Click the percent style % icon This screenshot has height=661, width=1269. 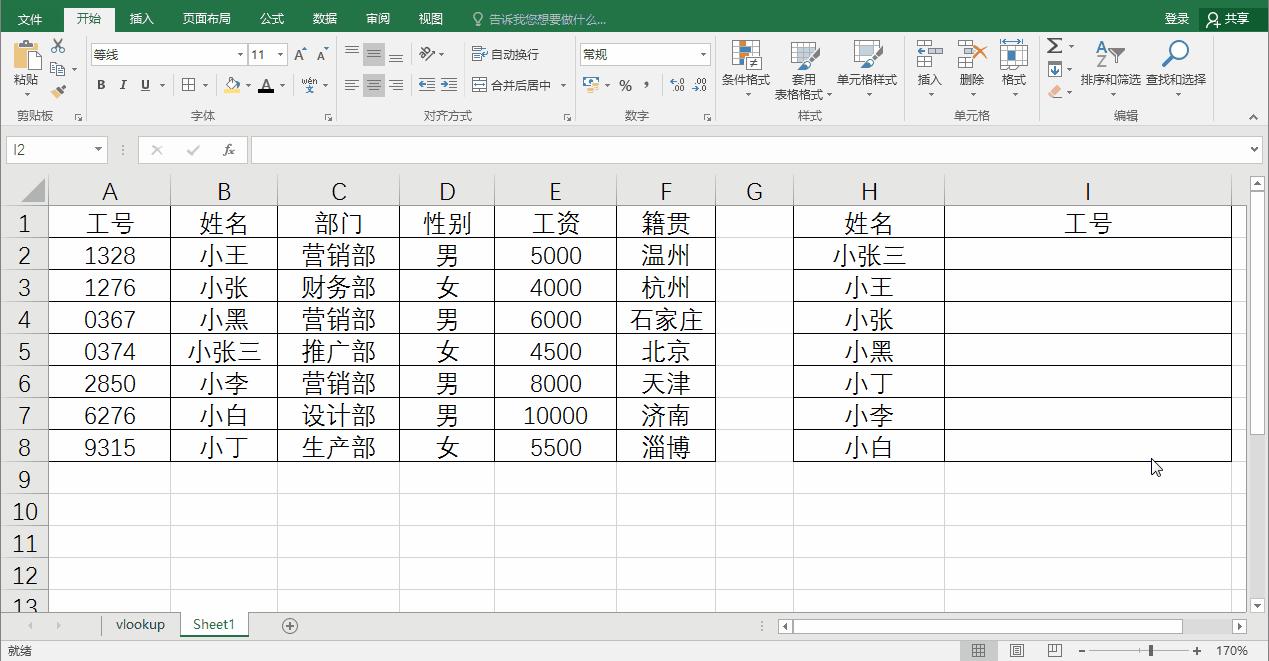coord(625,86)
